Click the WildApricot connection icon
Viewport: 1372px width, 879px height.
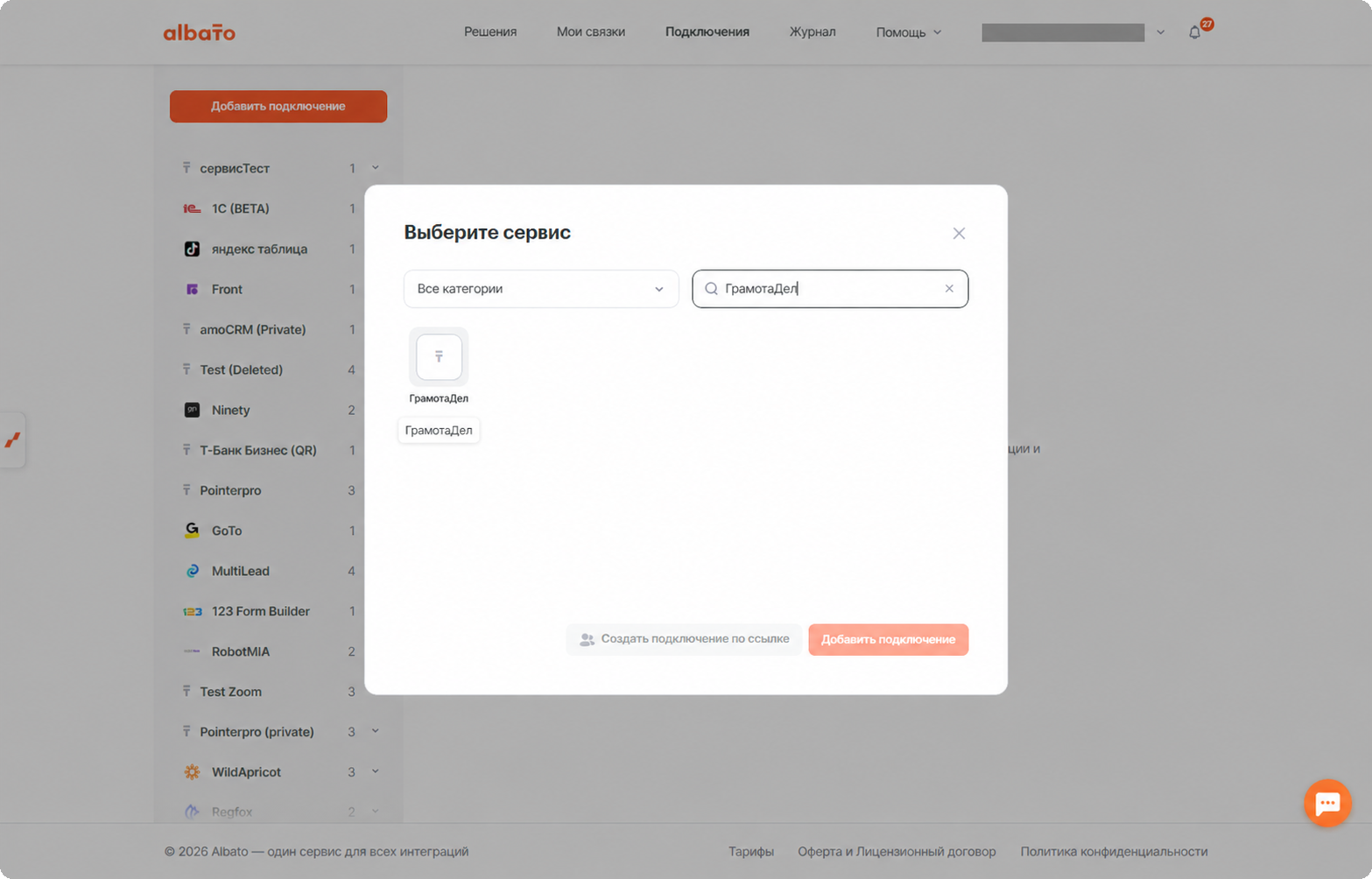[x=192, y=772]
